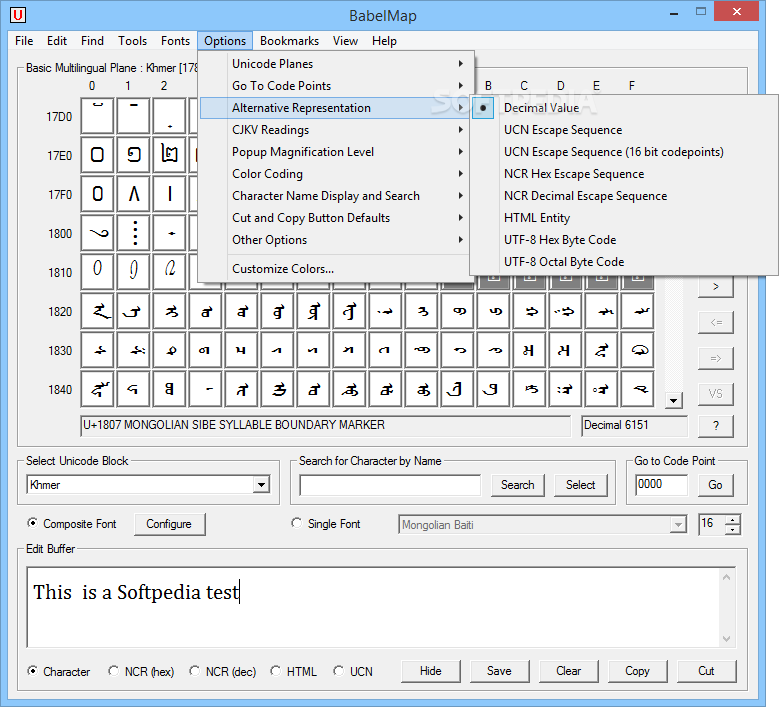This screenshot has width=779, height=707.
Task: Expand the Go To Code Points submenu
Action: coord(336,85)
